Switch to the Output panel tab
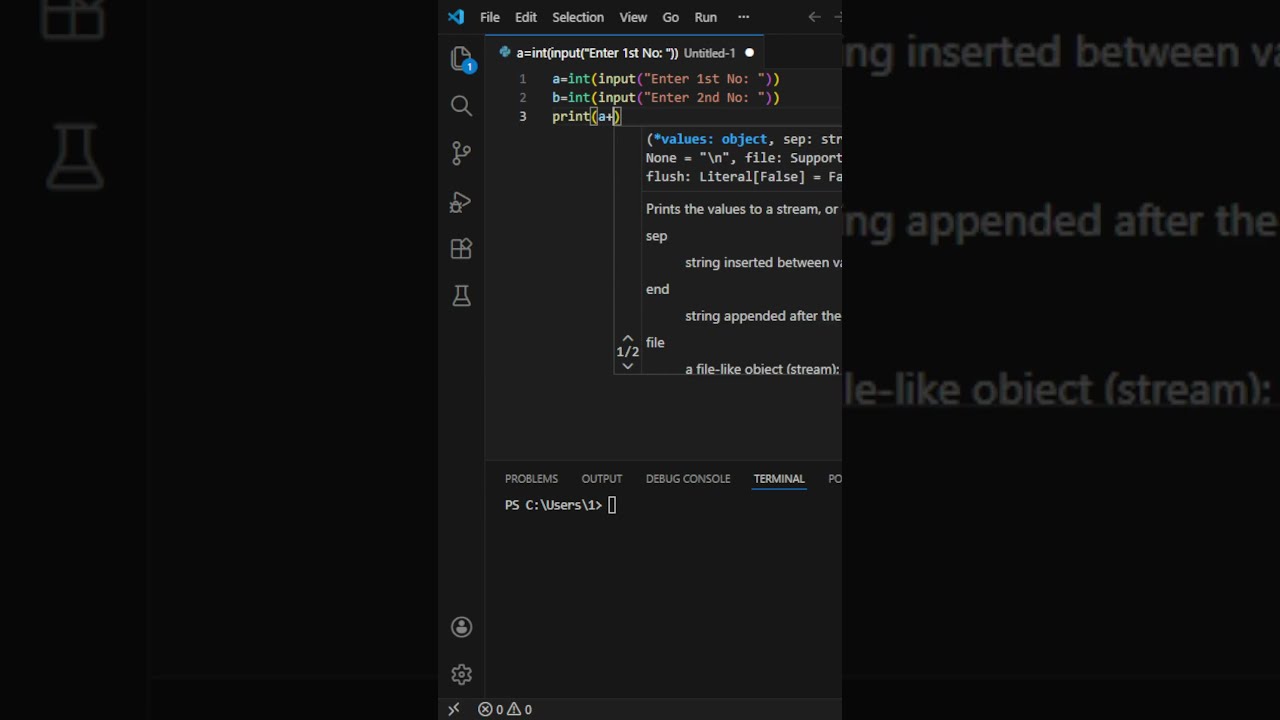1280x720 pixels. (602, 479)
